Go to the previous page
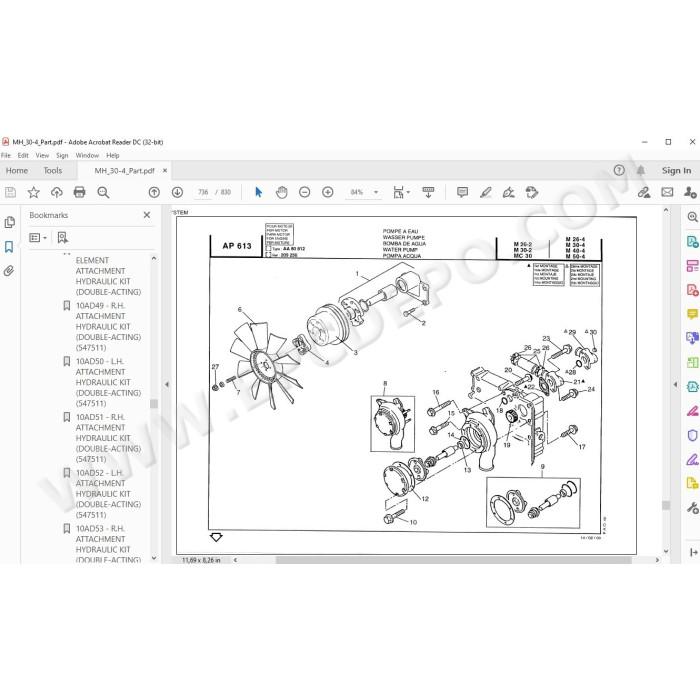700x700 pixels. click(x=154, y=192)
